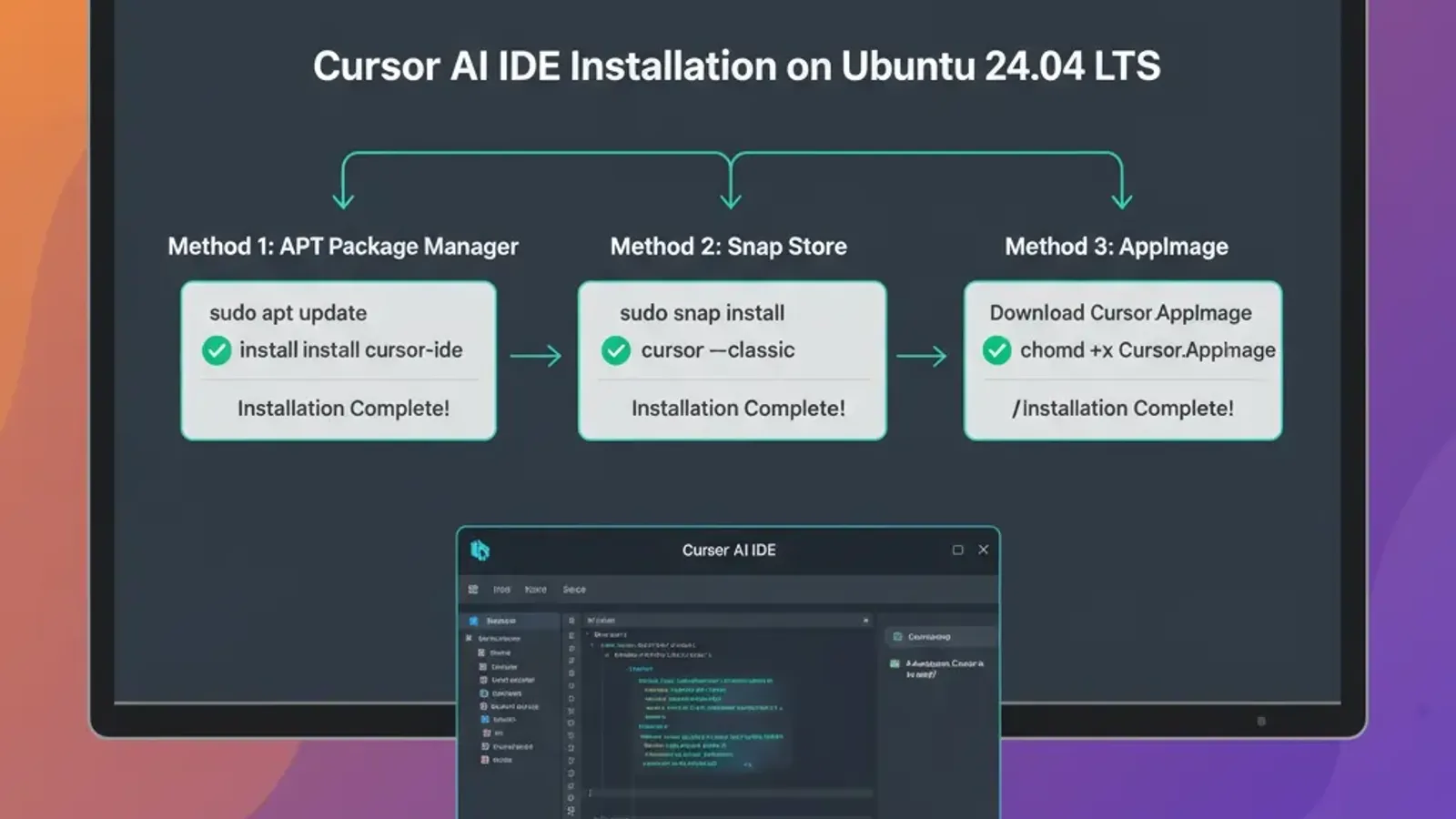Click the Command panel icon in the right sidebar

coord(897,637)
